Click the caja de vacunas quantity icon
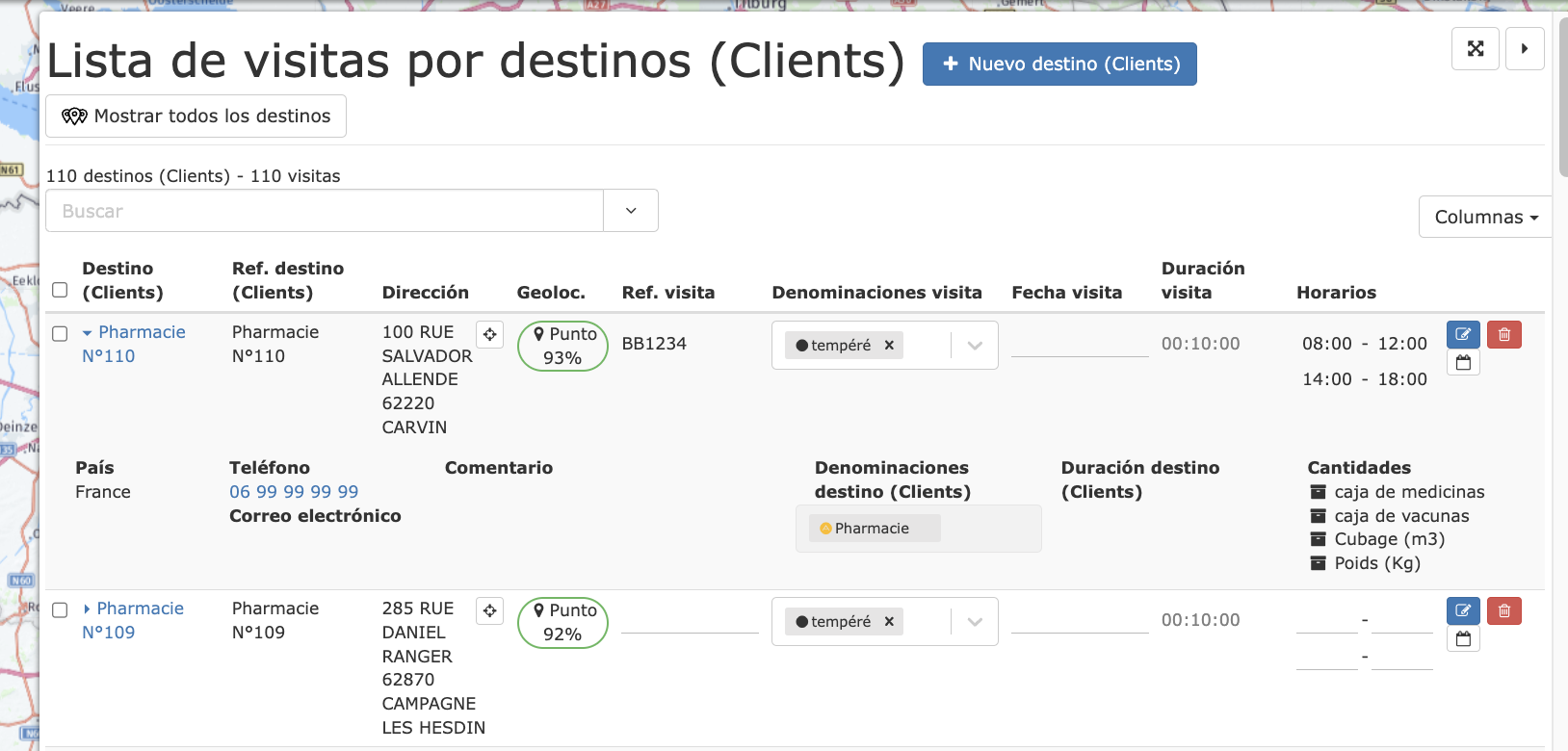The image size is (1568, 751). [1318, 516]
